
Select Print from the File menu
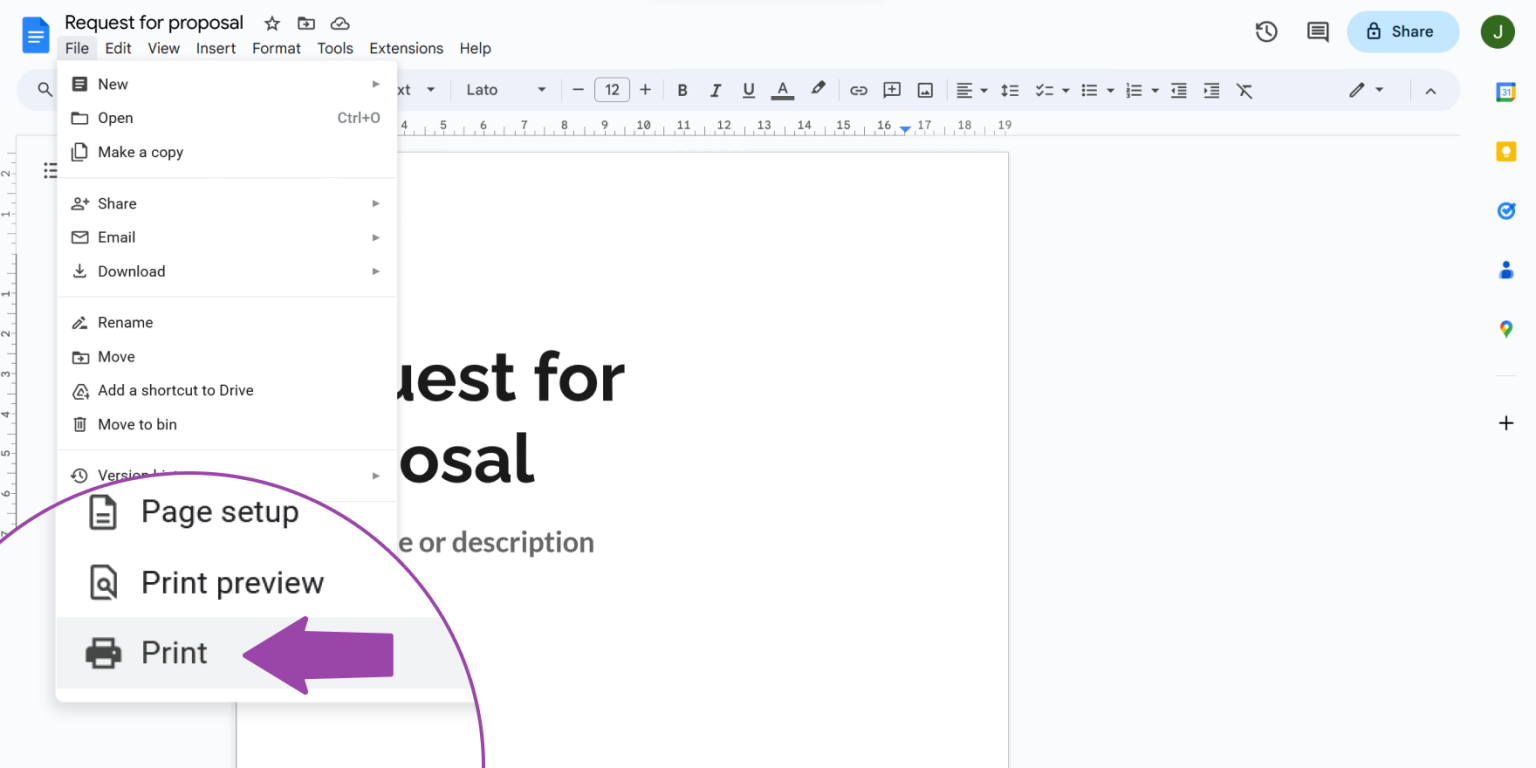click(173, 652)
